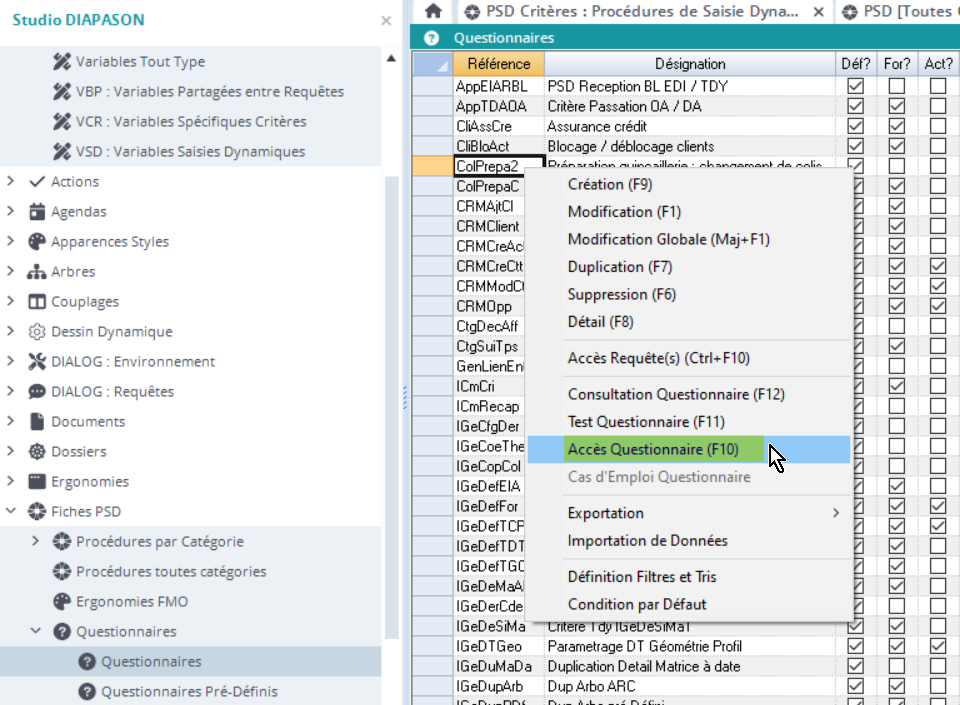
Task: Sort by the Désignation column header
Action: [x=690, y=64]
